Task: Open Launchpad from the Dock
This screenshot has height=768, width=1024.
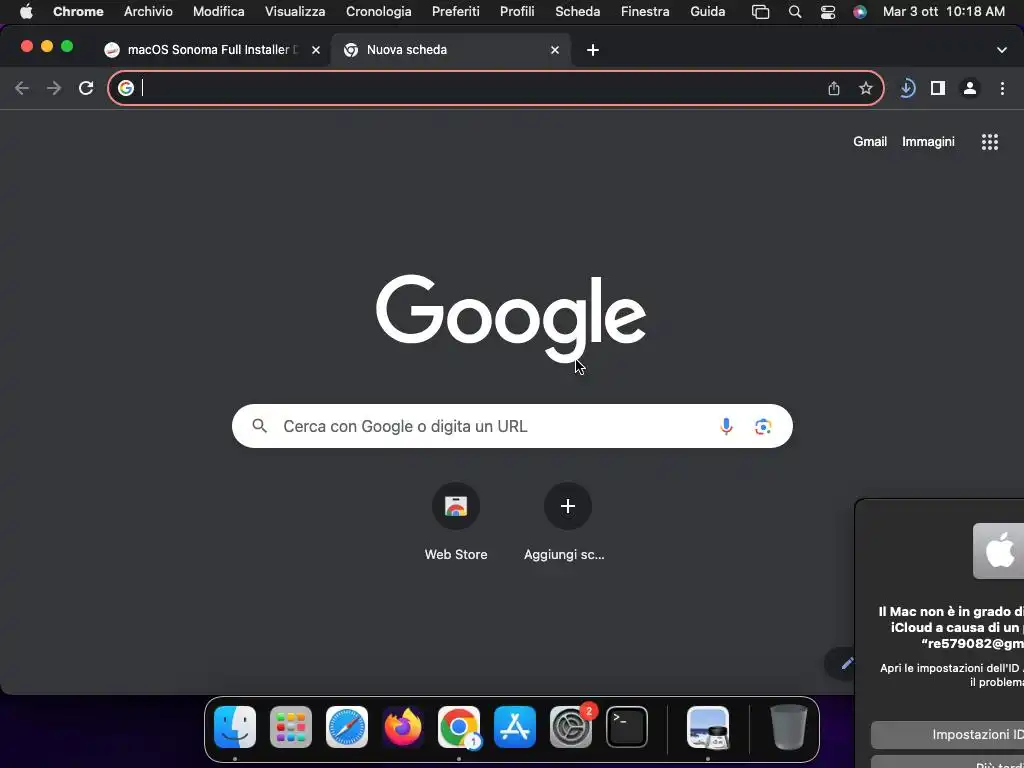Action: [291, 727]
